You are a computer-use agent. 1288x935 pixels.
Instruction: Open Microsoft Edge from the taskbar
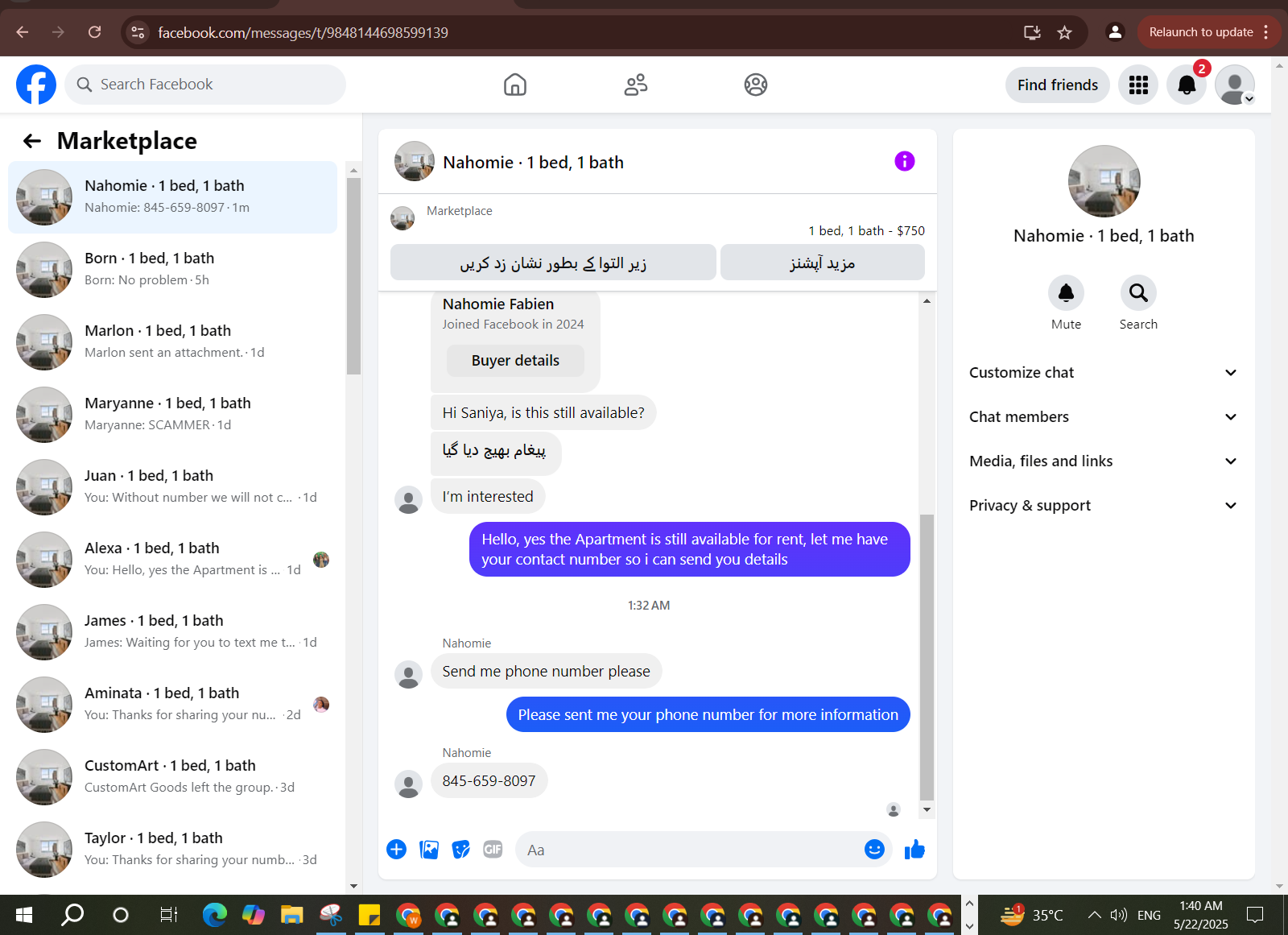click(214, 915)
